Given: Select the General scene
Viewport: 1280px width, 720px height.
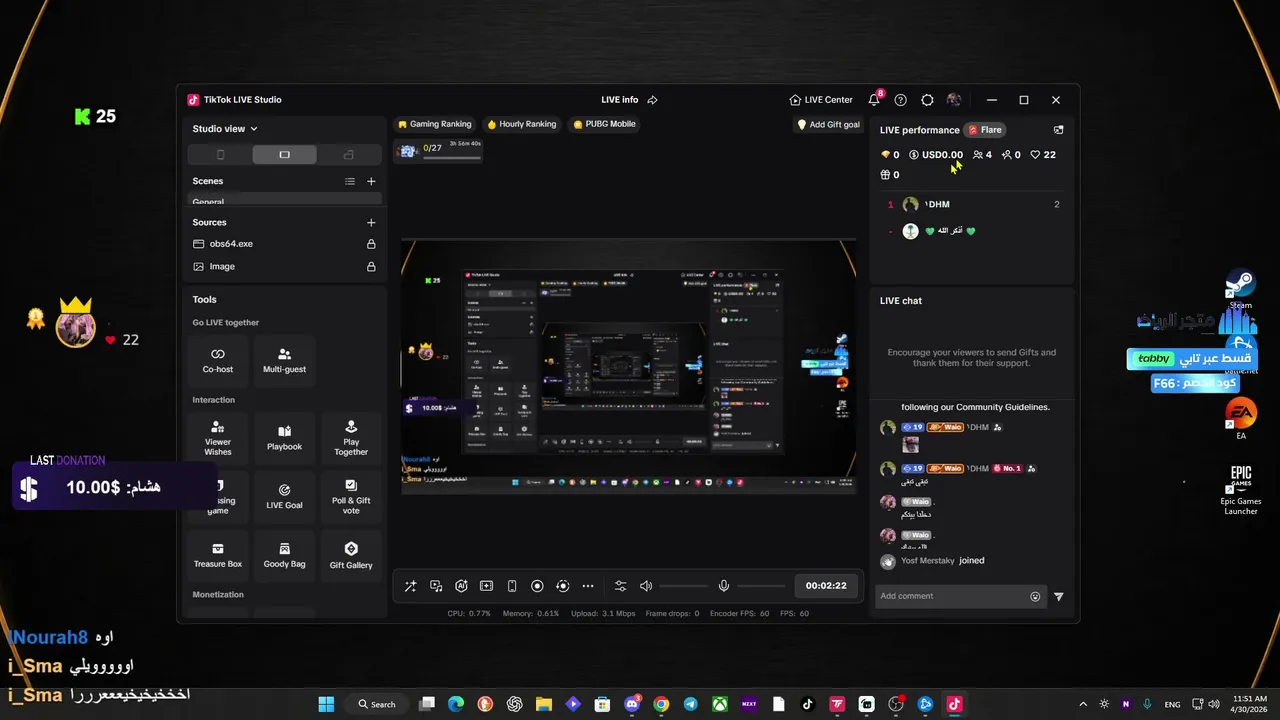Looking at the screenshot, I should (284, 201).
